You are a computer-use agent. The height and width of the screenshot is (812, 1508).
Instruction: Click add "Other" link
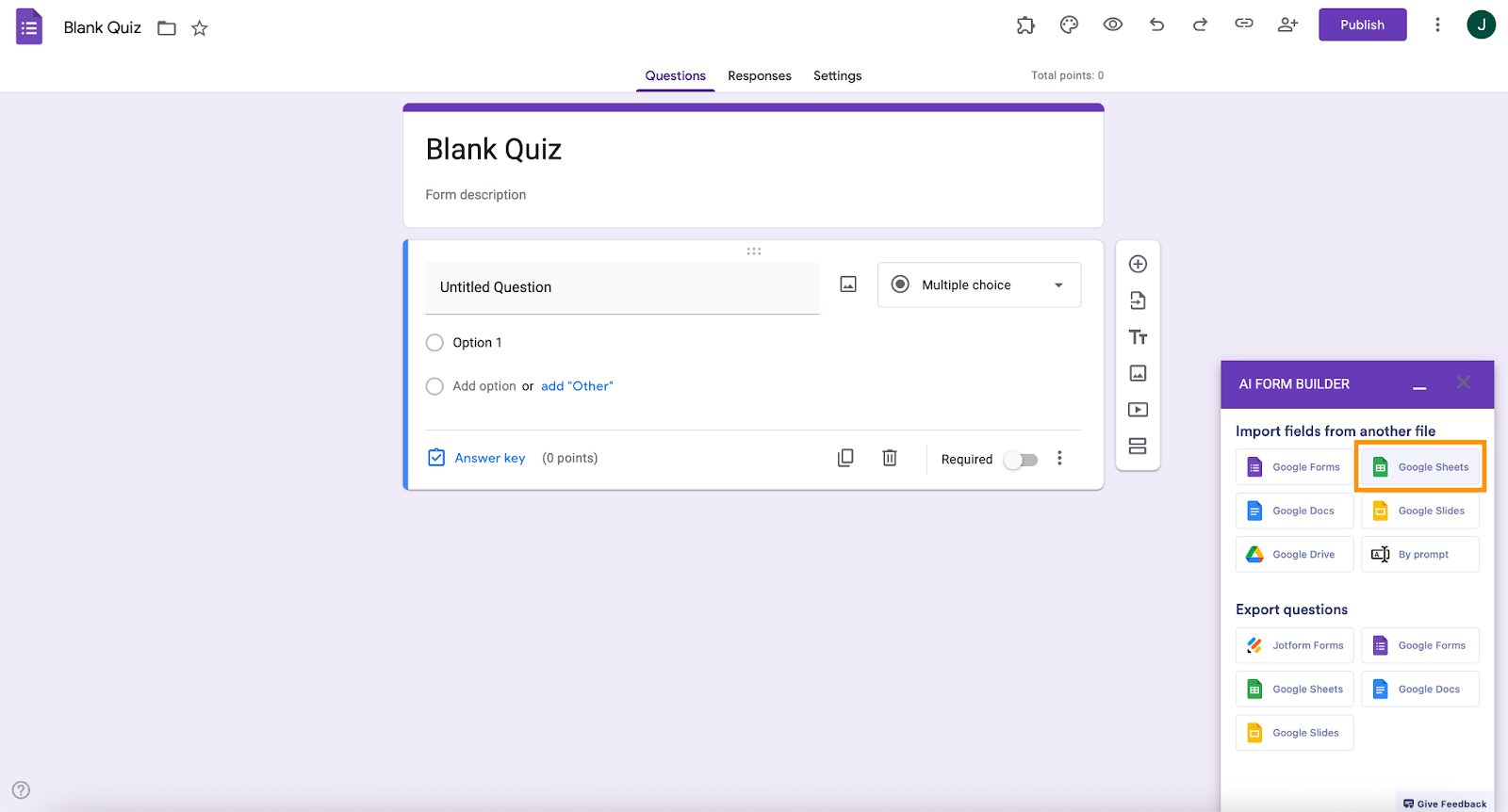pos(577,386)
